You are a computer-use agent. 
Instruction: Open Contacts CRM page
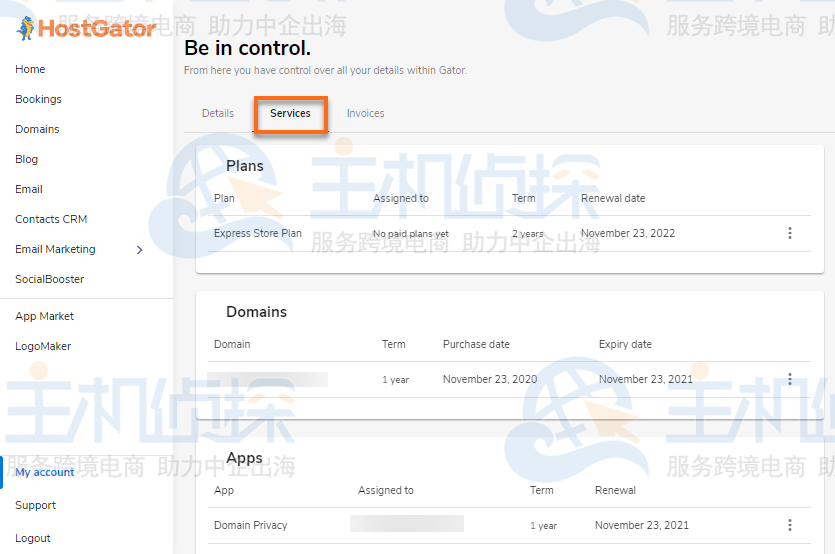pos(51,219)
